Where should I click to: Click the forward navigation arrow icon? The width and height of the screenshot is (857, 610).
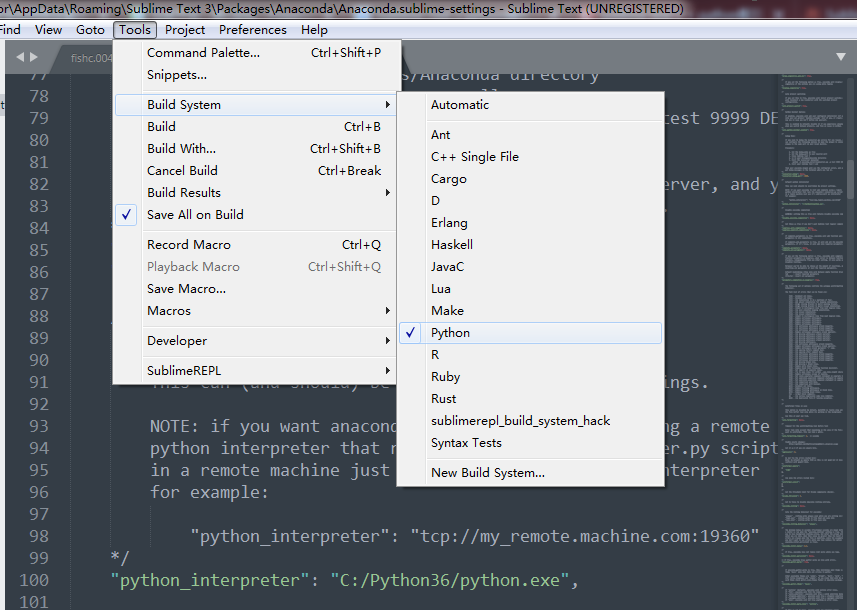pos(33,57)
